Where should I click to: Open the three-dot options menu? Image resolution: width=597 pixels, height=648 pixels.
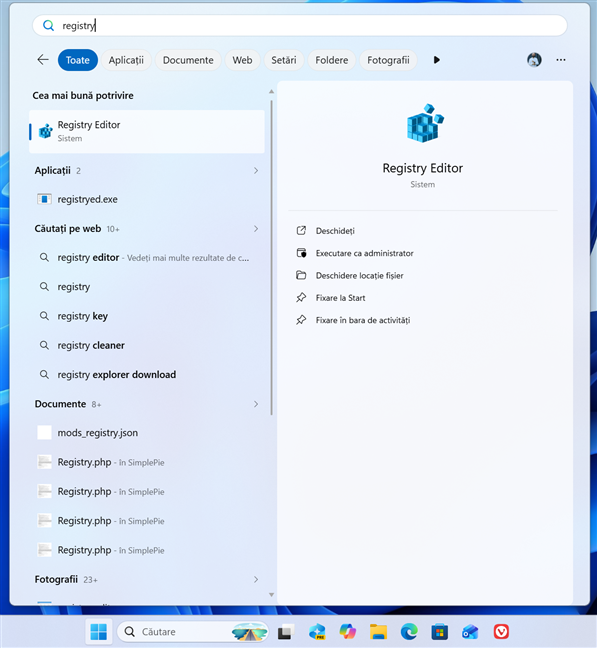click(x=561, y=60)
